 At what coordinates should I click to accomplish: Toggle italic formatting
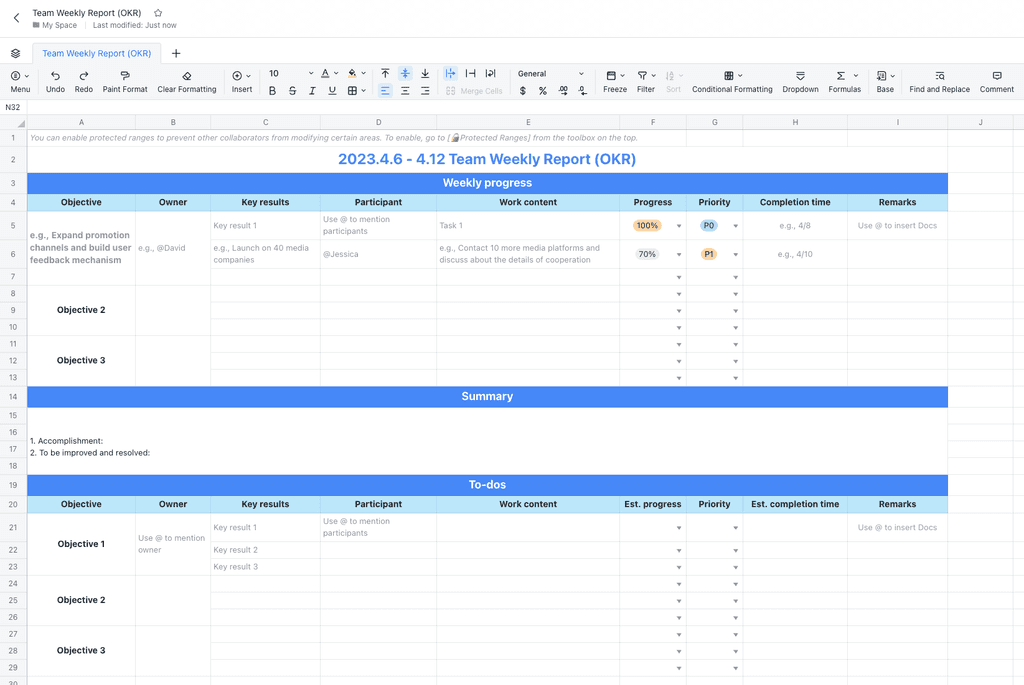click(x=311, y=90)
